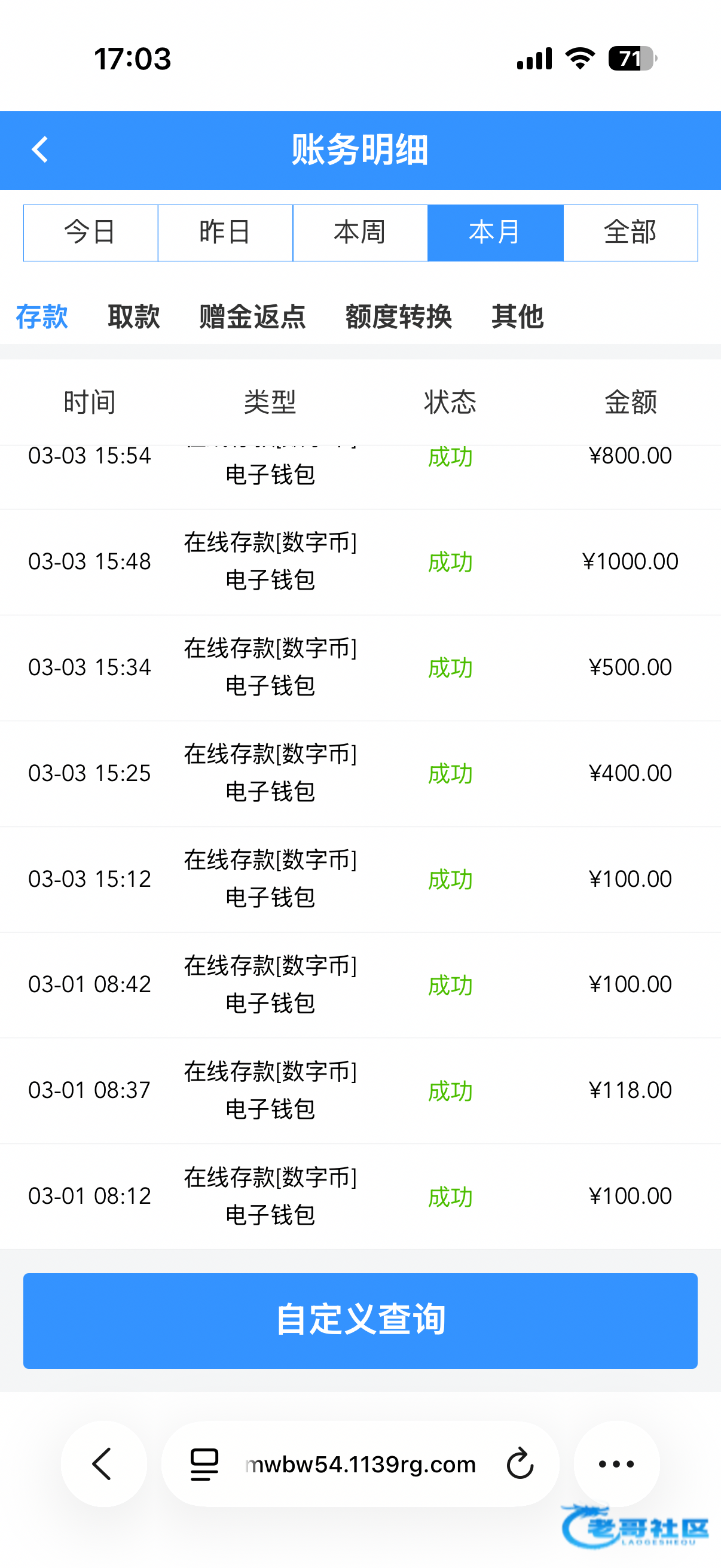Viewport: 721px width, 1568px height.
Task: Reload the page with the refresh icon
Action: [x=520, y=1463]
